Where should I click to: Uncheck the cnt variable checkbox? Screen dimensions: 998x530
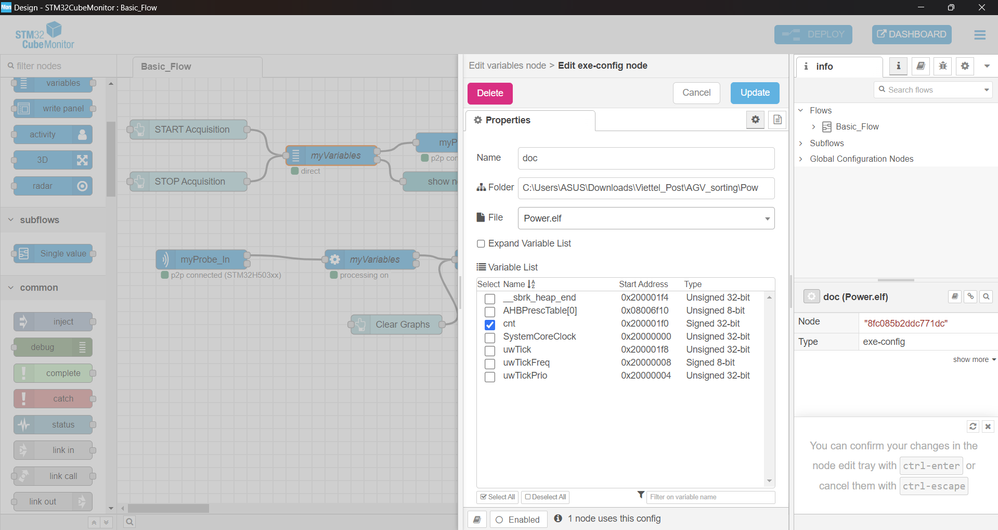pos(490,325)
